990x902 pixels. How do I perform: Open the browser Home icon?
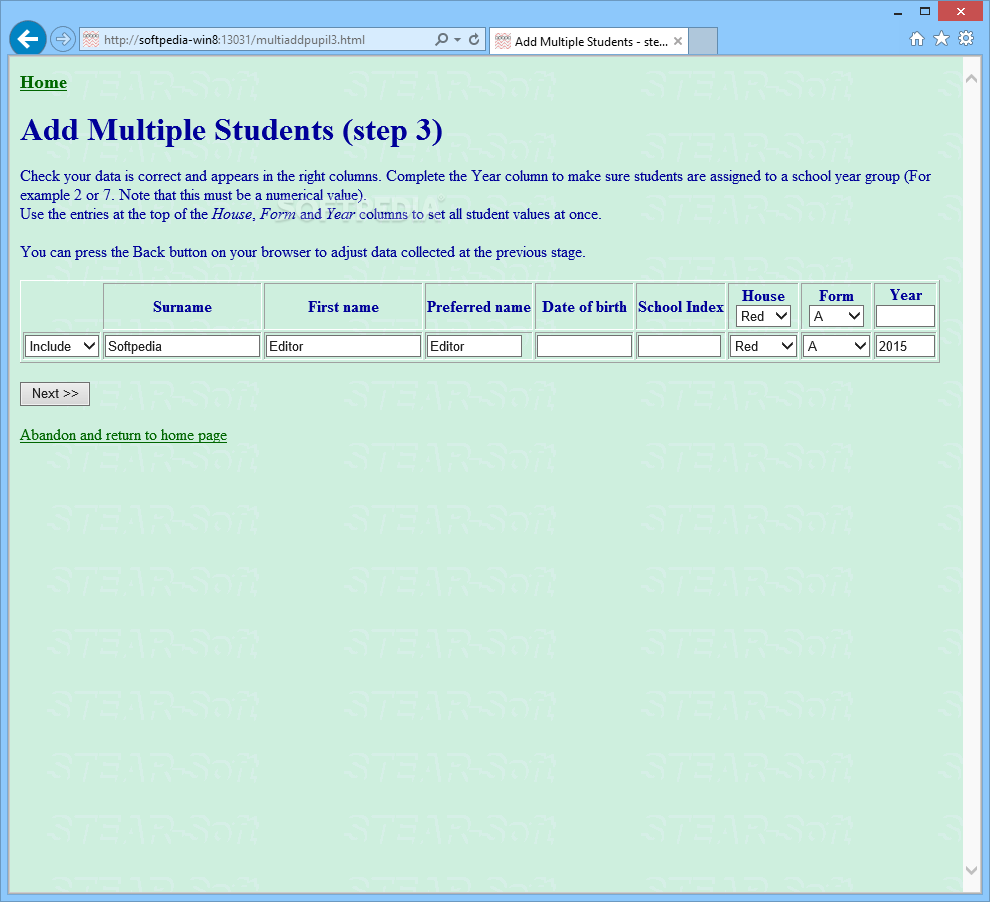coord(917,39)
